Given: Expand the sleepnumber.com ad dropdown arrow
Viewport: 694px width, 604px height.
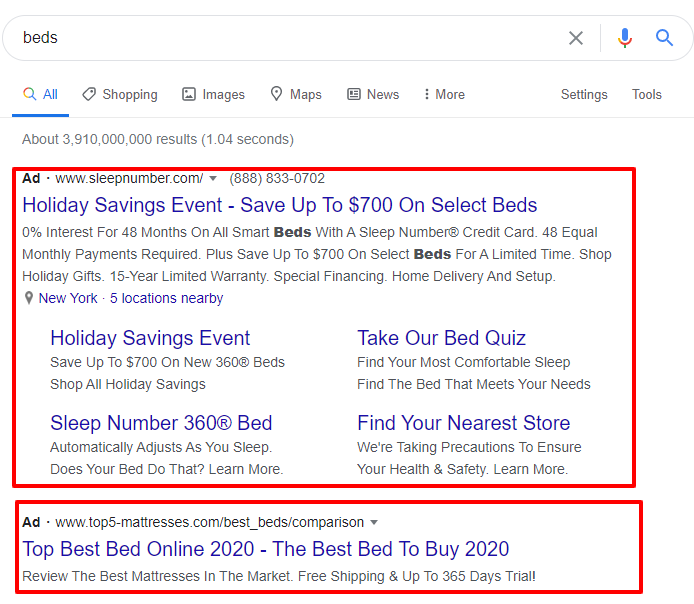Looking at the screenshot, I should tap(213, 179).
